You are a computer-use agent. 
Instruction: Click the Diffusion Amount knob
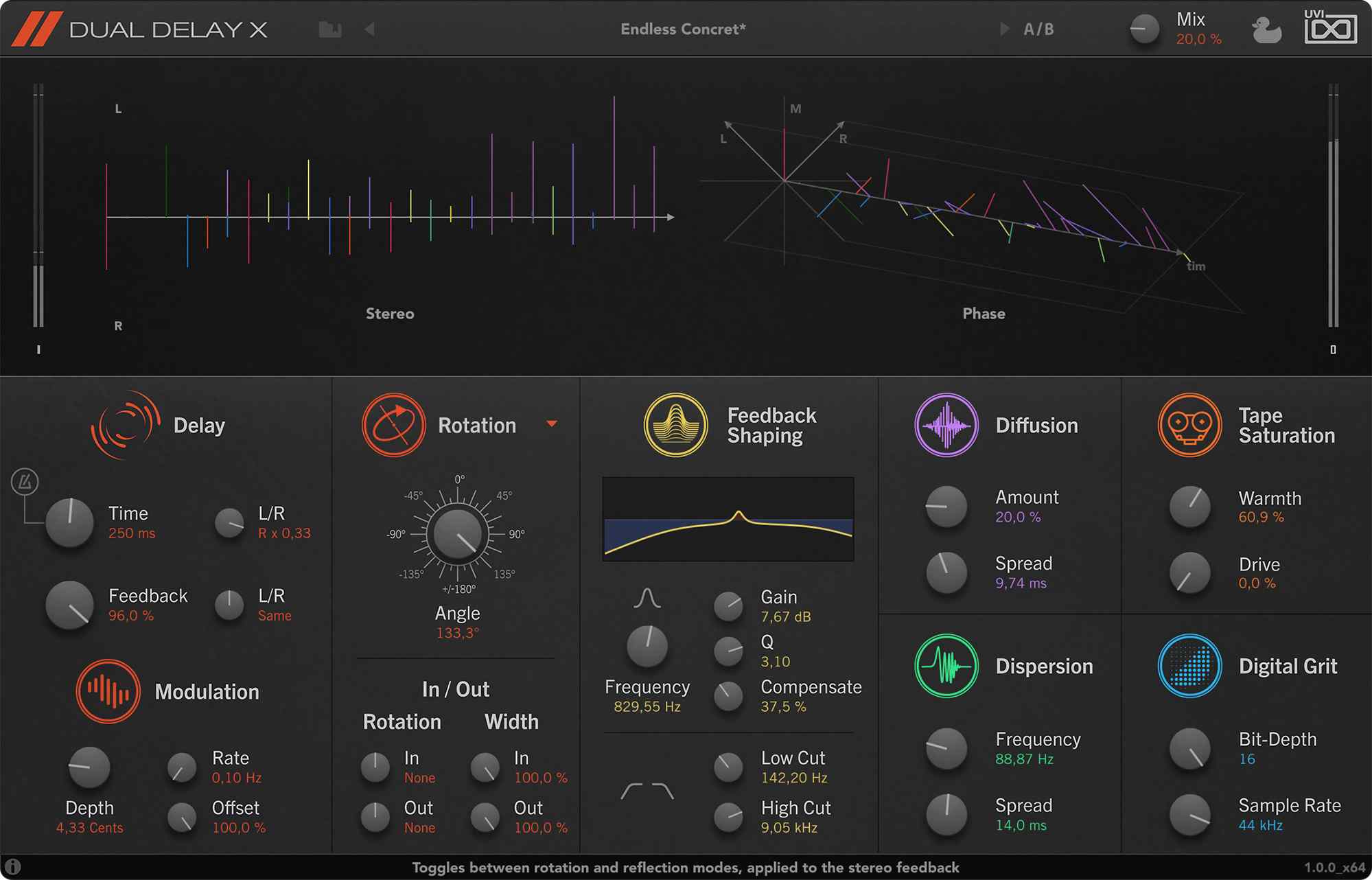(x=946, y=507)
